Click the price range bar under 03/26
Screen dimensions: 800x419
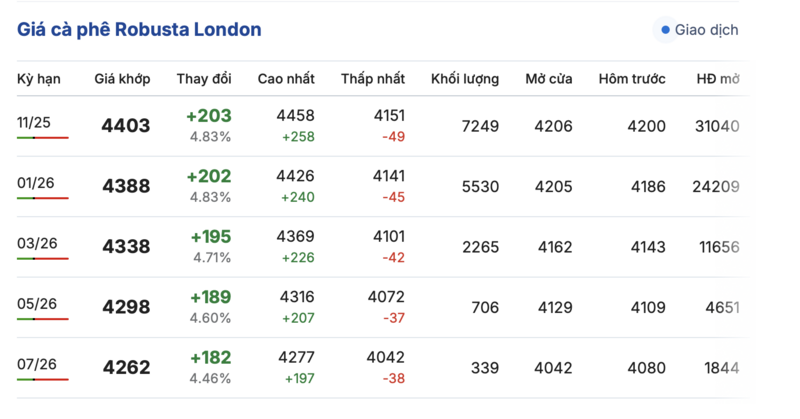(x=43, y=259)
